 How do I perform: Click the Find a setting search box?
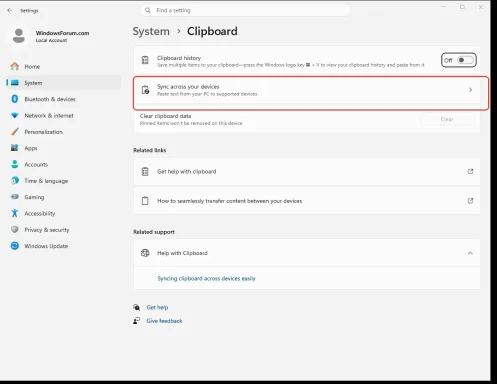tap(245, 10)
